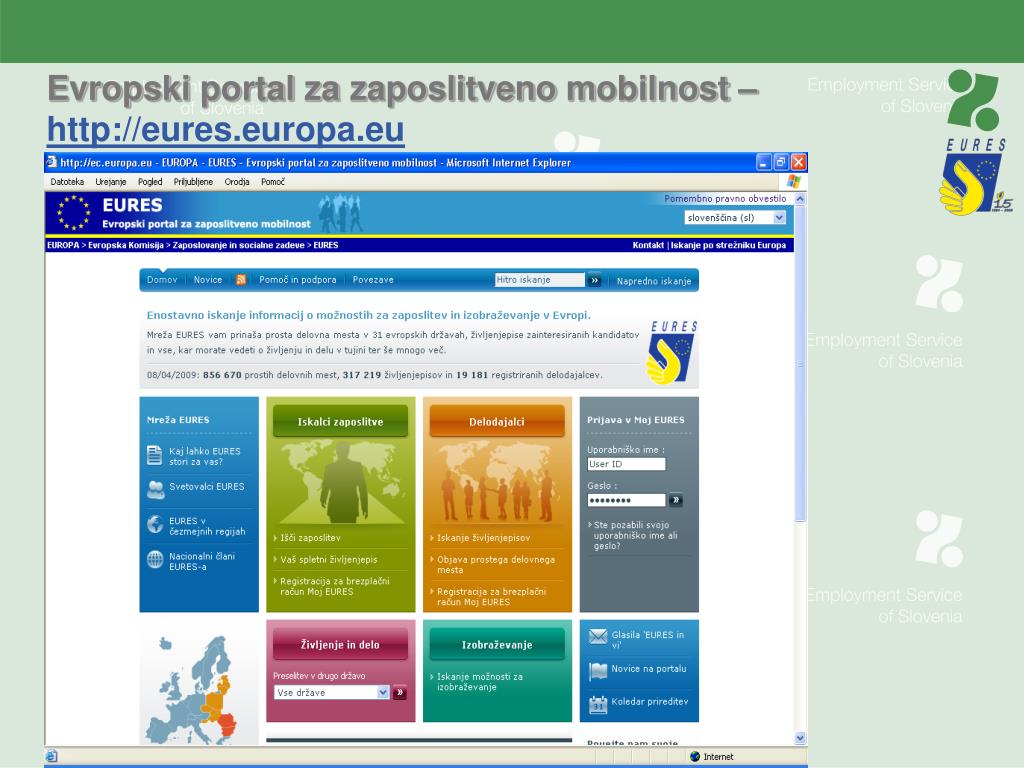Open the slovenščina (sl) language dropdown
Image resolution: width=1024 pixels, height=768 pixels.
click(x=735, y=217)
